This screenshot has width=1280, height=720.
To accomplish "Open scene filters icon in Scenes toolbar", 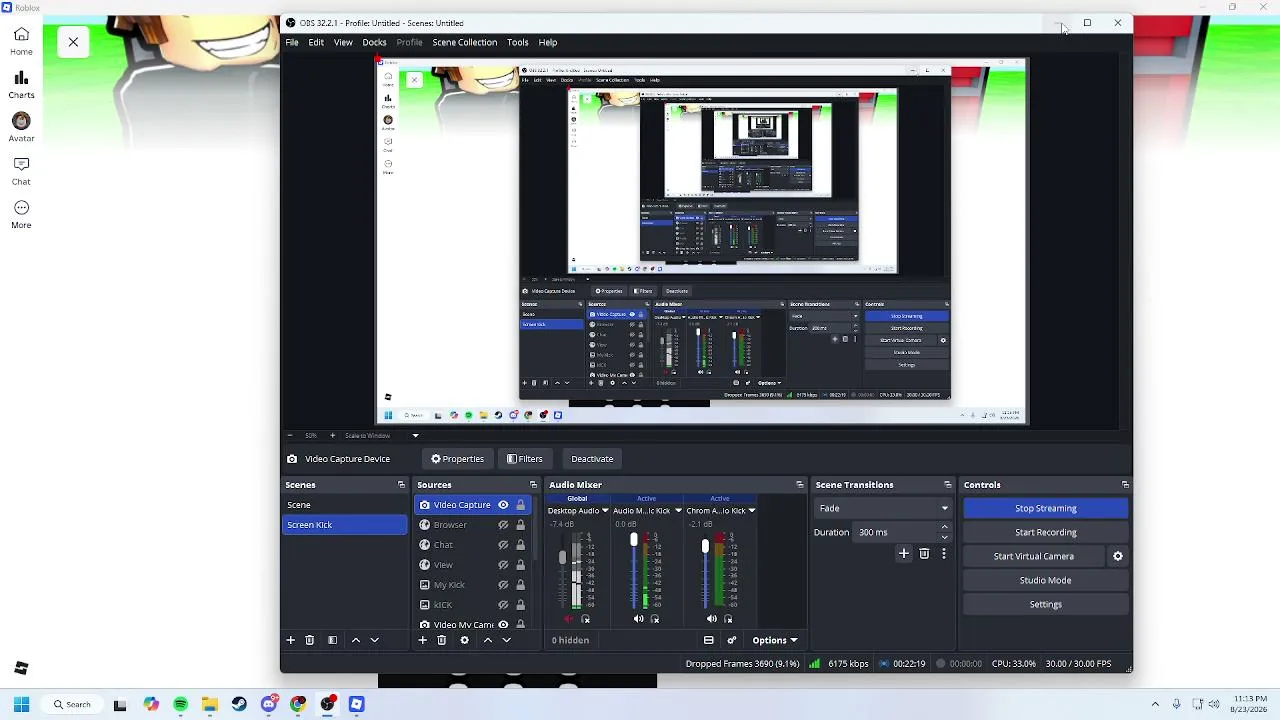I will tap(332, 640).
